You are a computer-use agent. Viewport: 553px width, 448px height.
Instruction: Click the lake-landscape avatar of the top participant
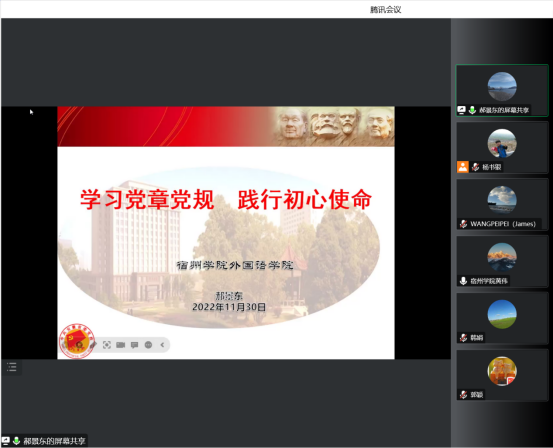click(502, 87)
